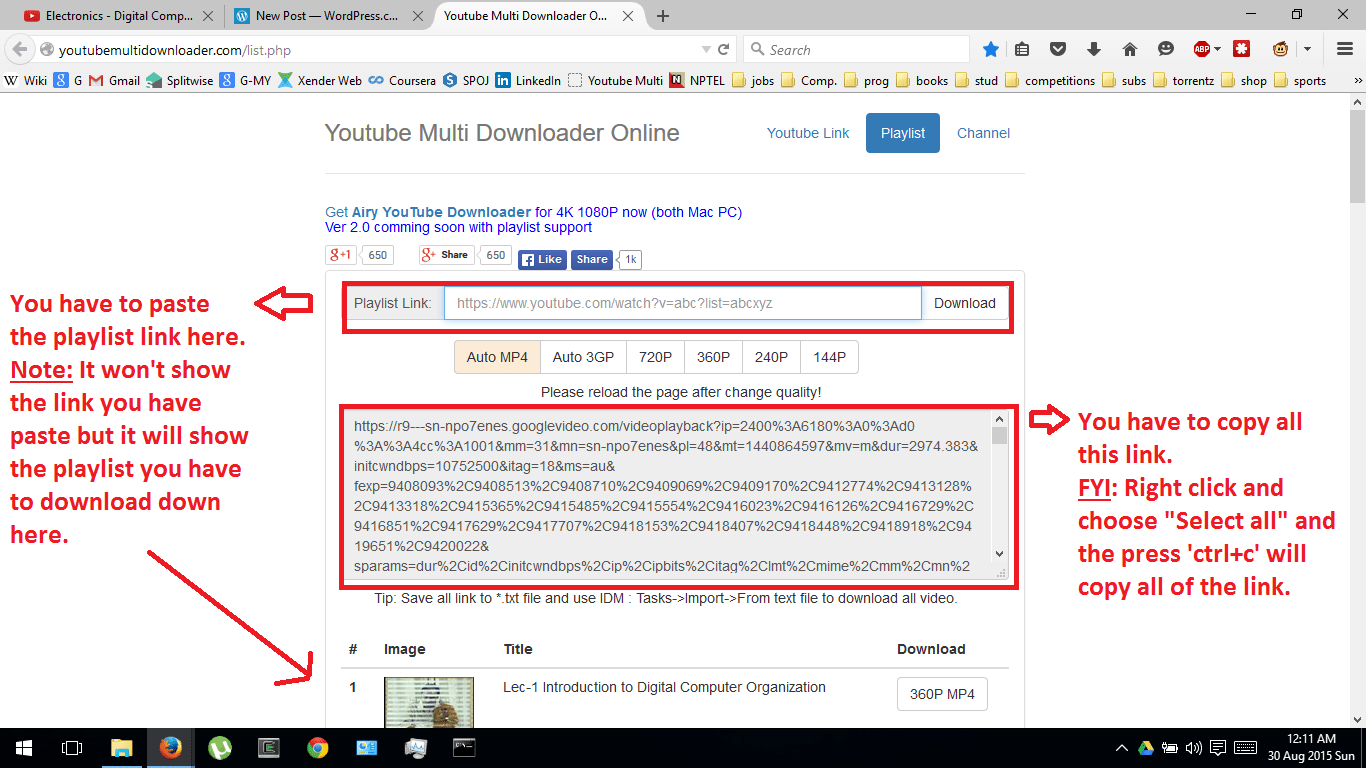1372x772 pixels.
Task: Open the sports bookmarks folder
Action: pyautogui.click(x=1300, y=81)
